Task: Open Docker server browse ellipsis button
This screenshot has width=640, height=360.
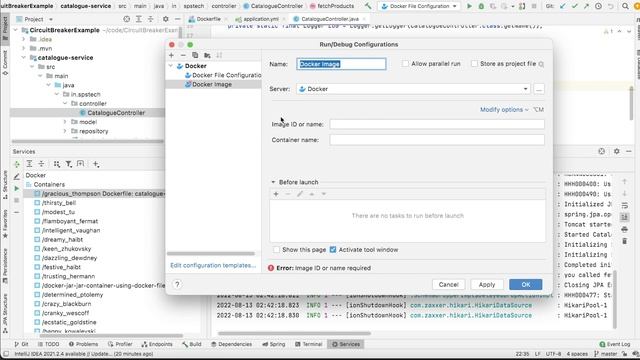Action: [539, 89]
